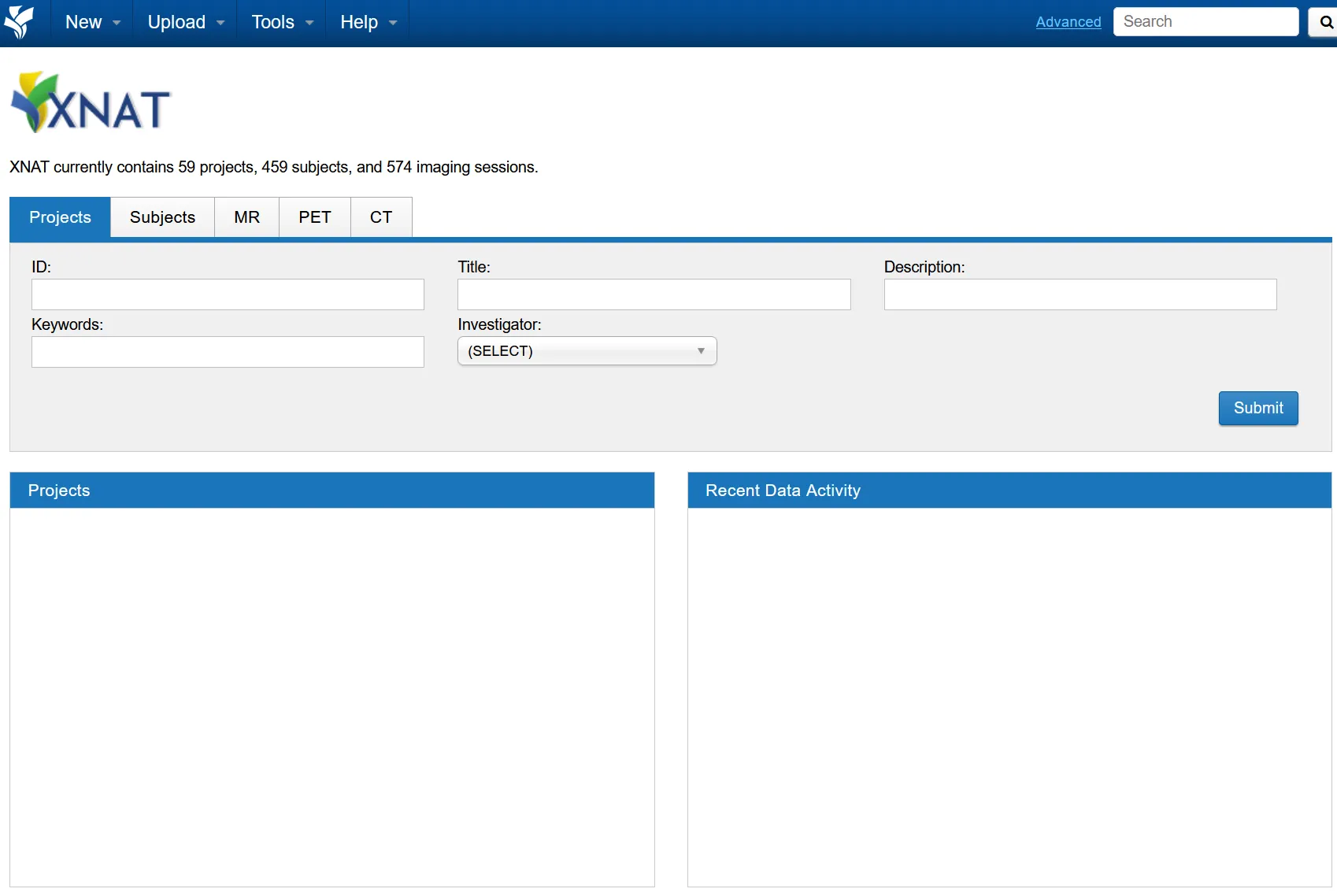Click the "Recent Data Activity" panel header text
This screenshot has width=1337, height=896.
[783, 491]
